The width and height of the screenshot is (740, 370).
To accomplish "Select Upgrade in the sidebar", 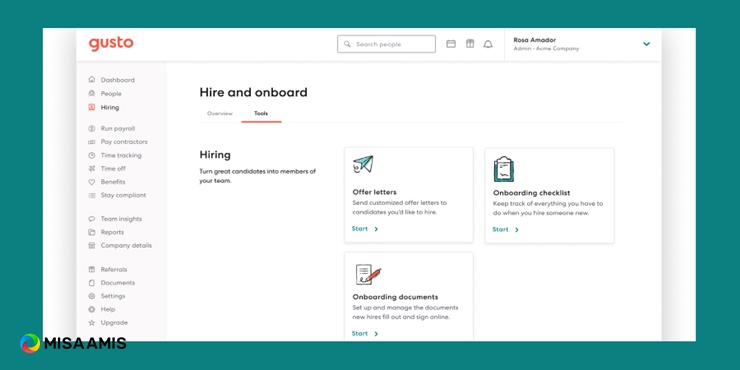I will [114, 323].
